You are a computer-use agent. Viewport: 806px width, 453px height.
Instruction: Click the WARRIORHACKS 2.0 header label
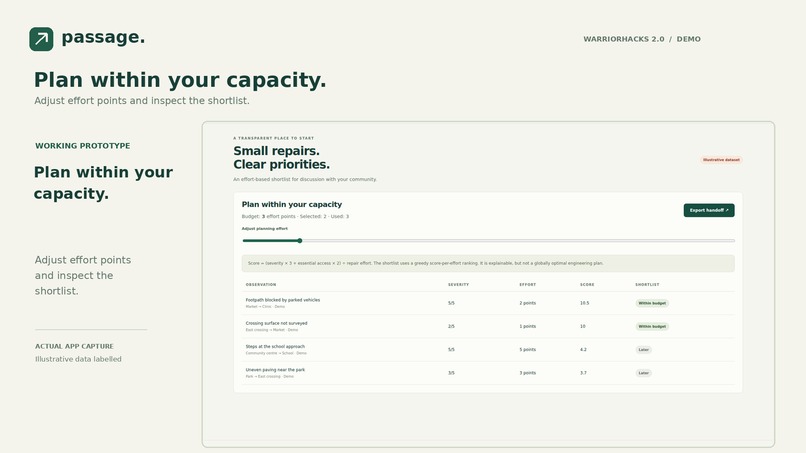click(x=624, y=39)
